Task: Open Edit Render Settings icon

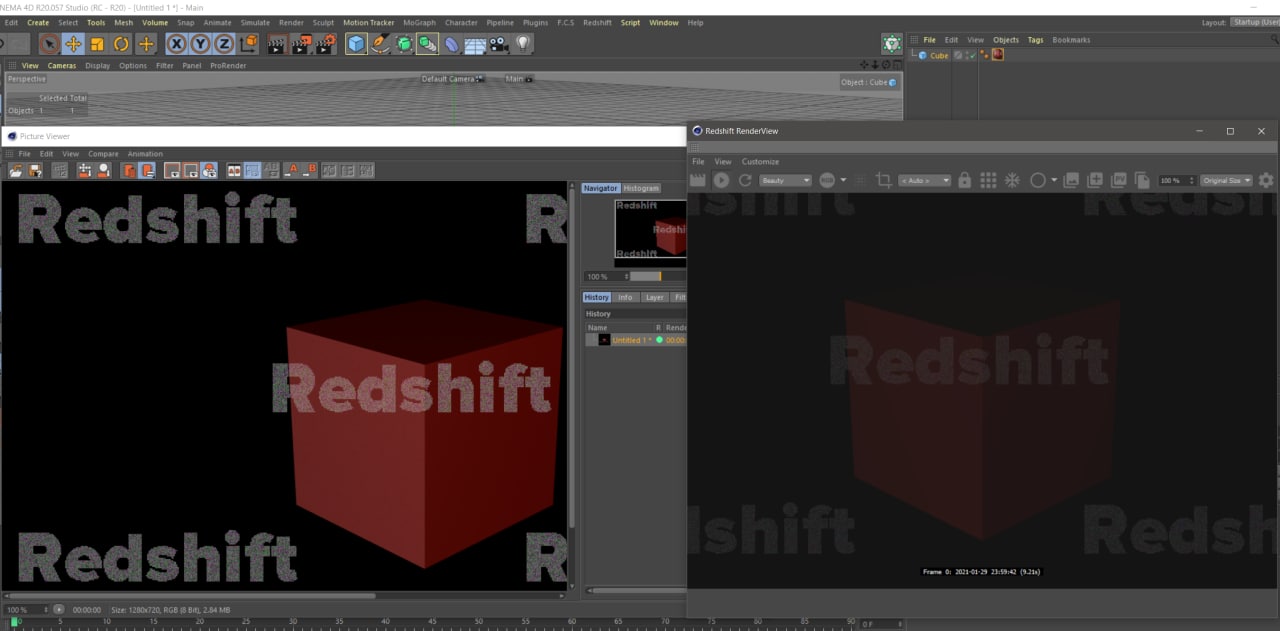Action: pos(326,44)
